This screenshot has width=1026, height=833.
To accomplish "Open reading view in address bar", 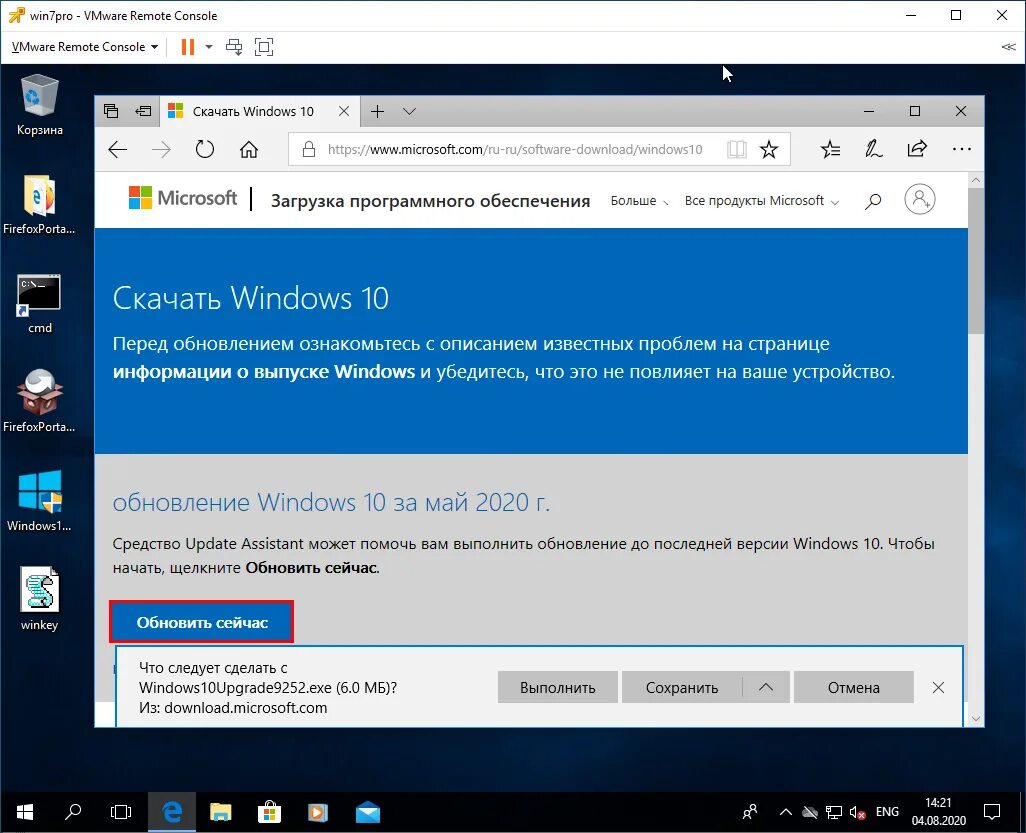I will pos(737,150).
